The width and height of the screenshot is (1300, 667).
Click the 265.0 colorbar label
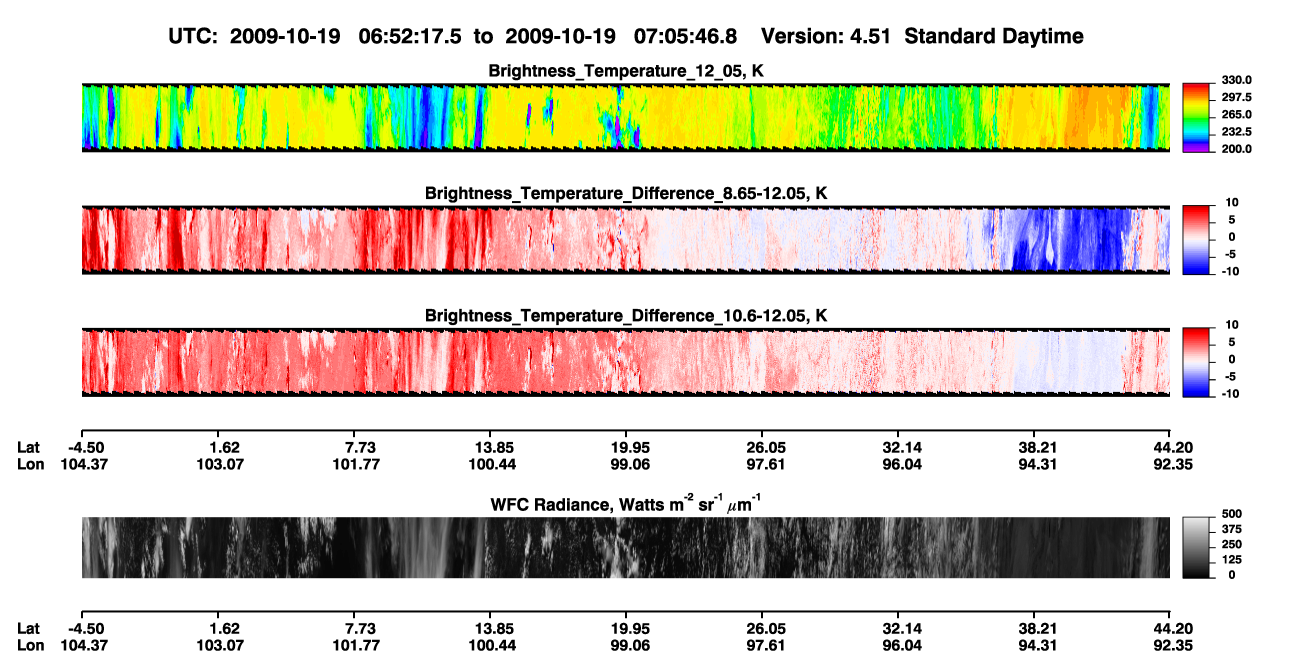pyautogui.click(x=1237, y=114)
